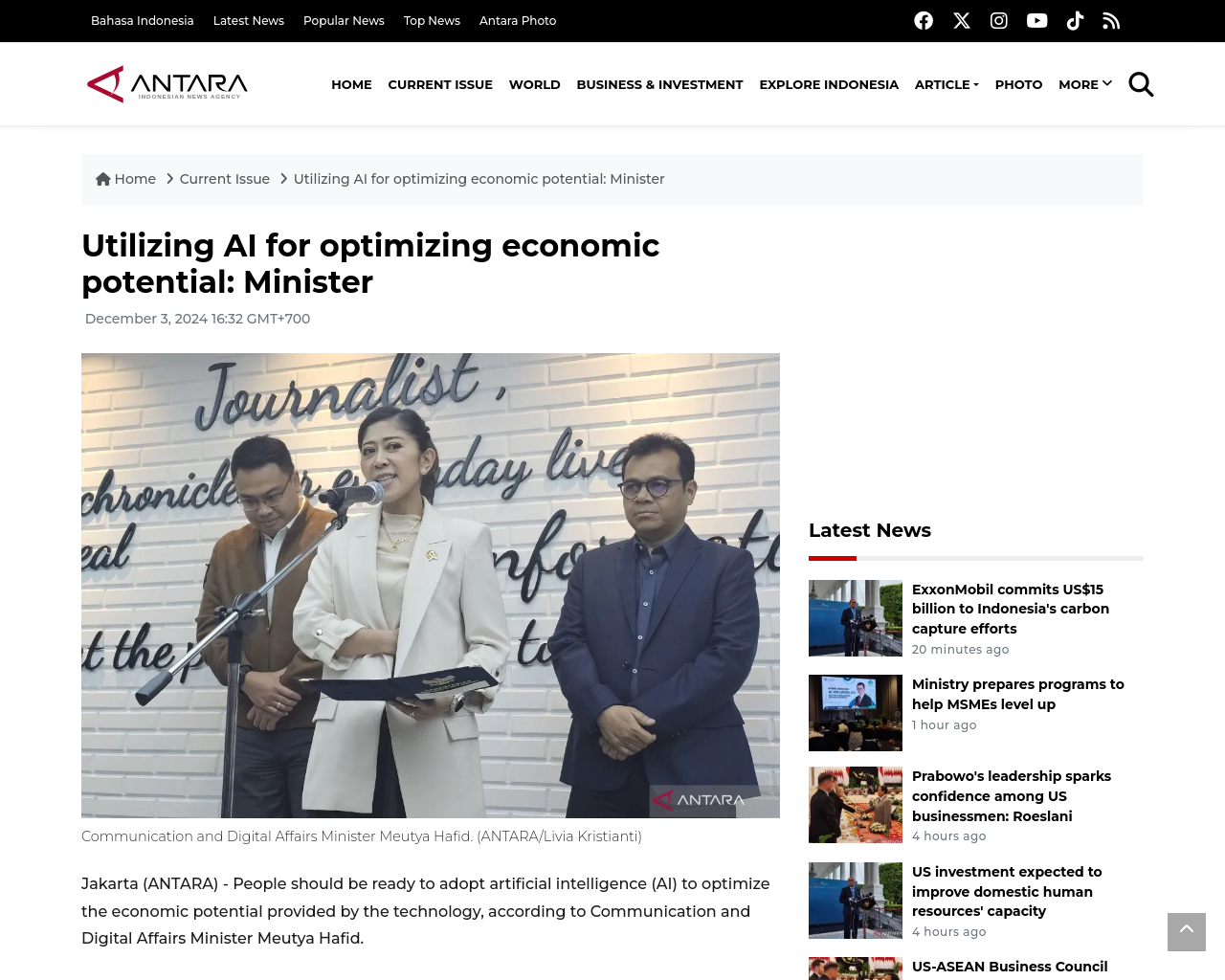This screenshot has width=1225, height=980.
Task: Open the PHOTO navigation item
Action: click(1018, 84)
